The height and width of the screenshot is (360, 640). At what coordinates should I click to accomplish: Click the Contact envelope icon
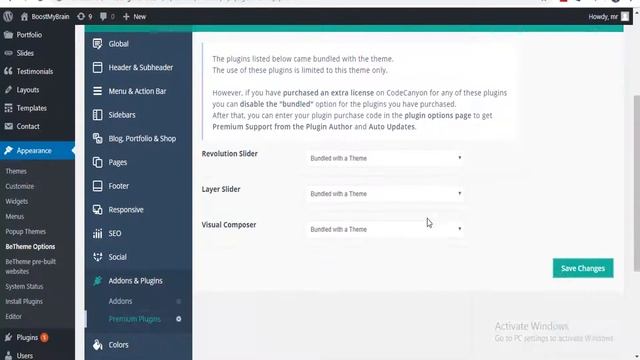(8, 126)
